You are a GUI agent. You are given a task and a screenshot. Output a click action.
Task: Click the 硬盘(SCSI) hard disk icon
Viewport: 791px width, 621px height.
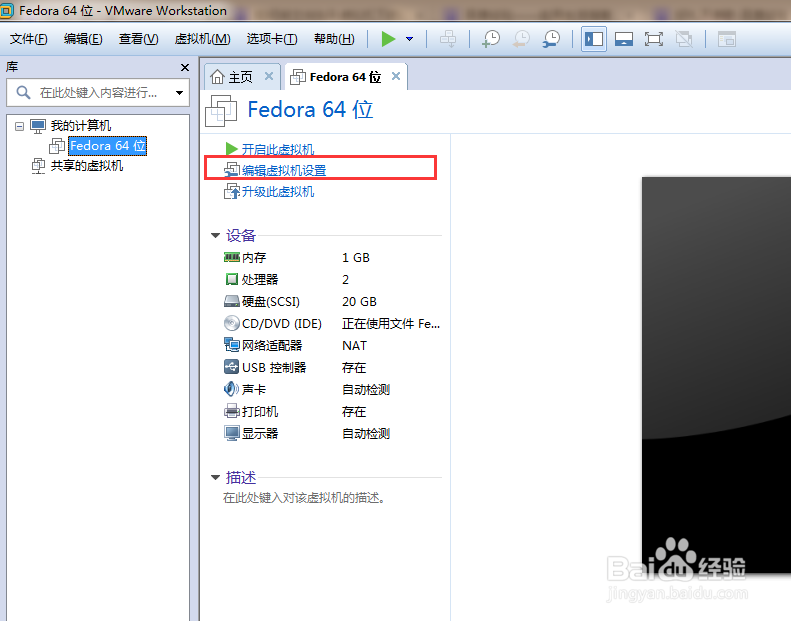(232, 301)
